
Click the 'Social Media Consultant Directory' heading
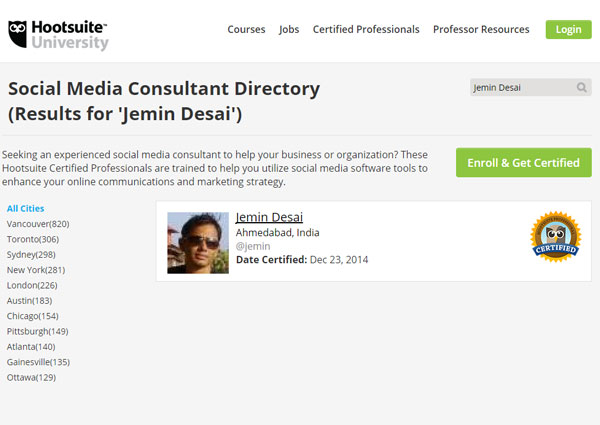[164, 88]
